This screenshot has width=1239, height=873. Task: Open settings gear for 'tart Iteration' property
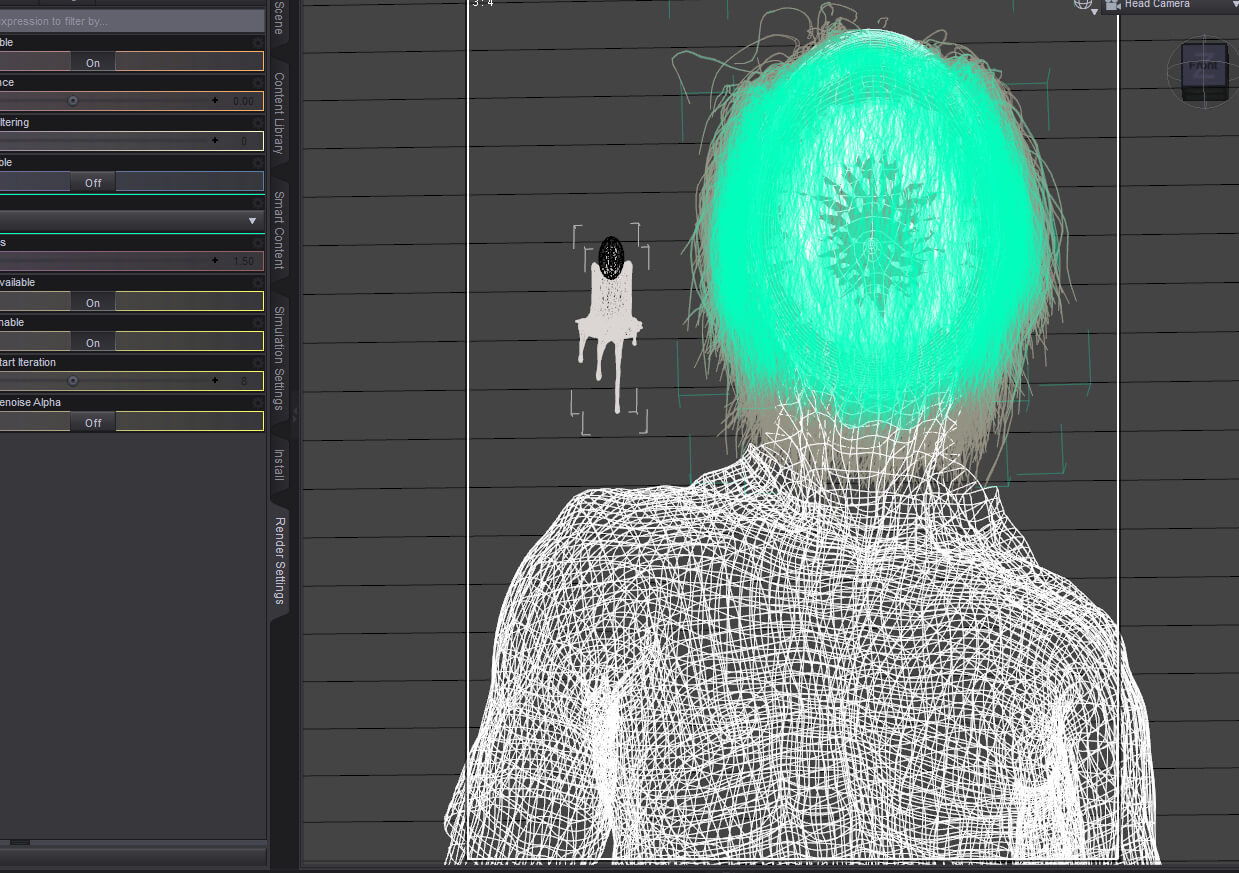[258, 363]
